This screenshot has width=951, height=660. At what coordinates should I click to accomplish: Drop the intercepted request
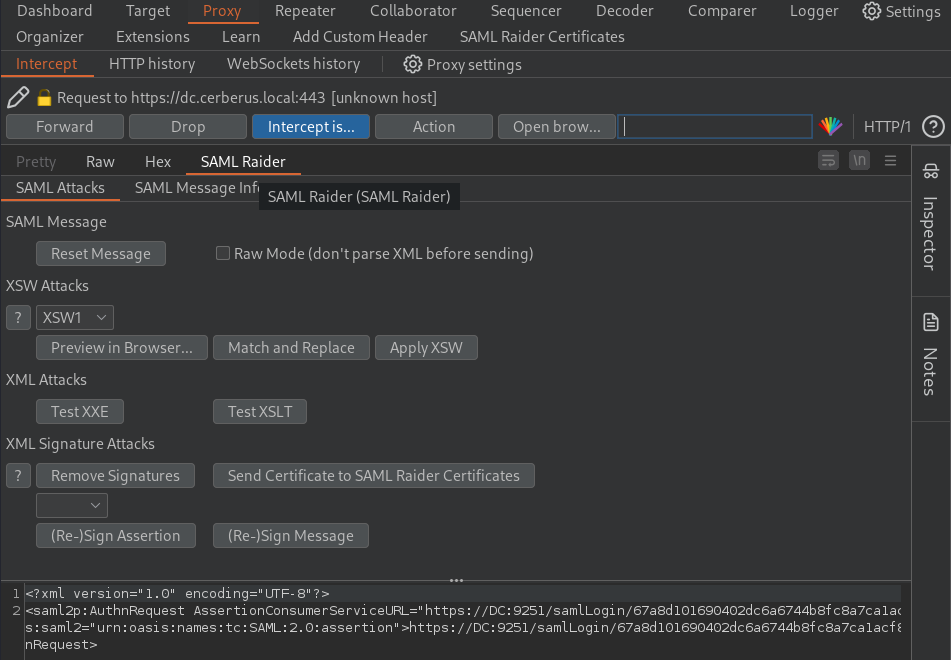[188, 127]
